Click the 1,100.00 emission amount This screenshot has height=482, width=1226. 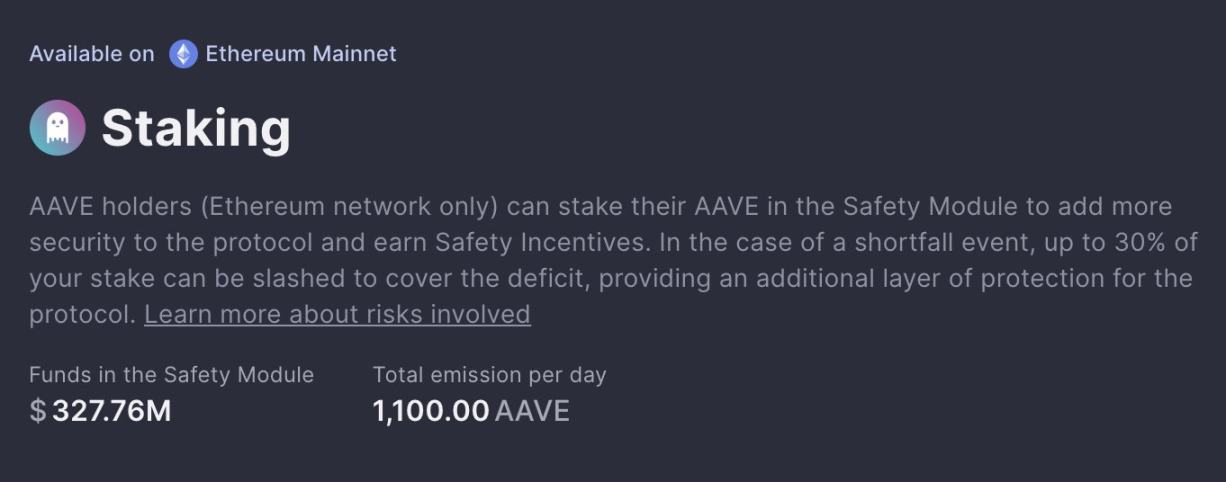[x=431, y=411]
